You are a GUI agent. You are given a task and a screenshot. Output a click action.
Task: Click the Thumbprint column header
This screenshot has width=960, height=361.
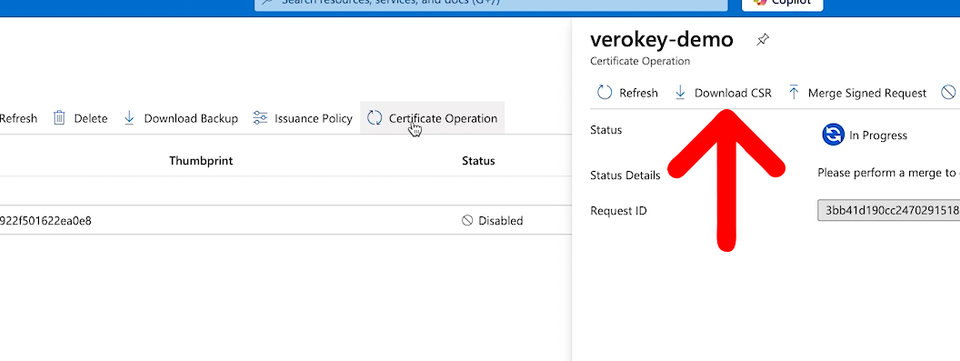pyautogui.click(x=201, y=161)
